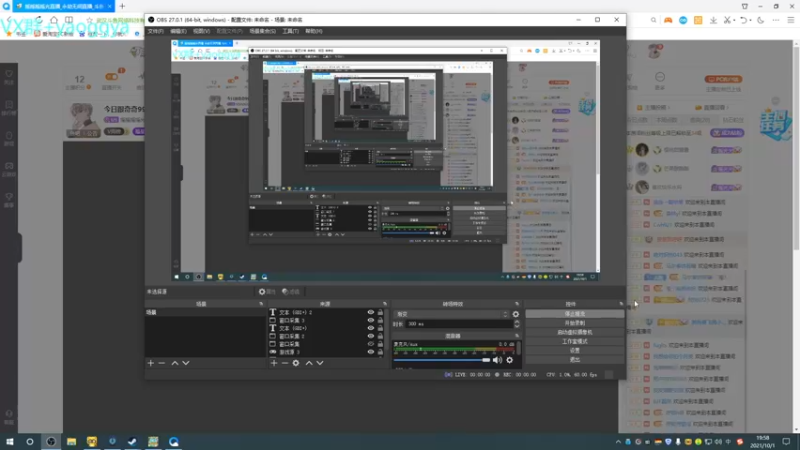The height and width of the screenshot is (450, 800).
Task: Show hidden system tray icons chevron
Action: 618,442
